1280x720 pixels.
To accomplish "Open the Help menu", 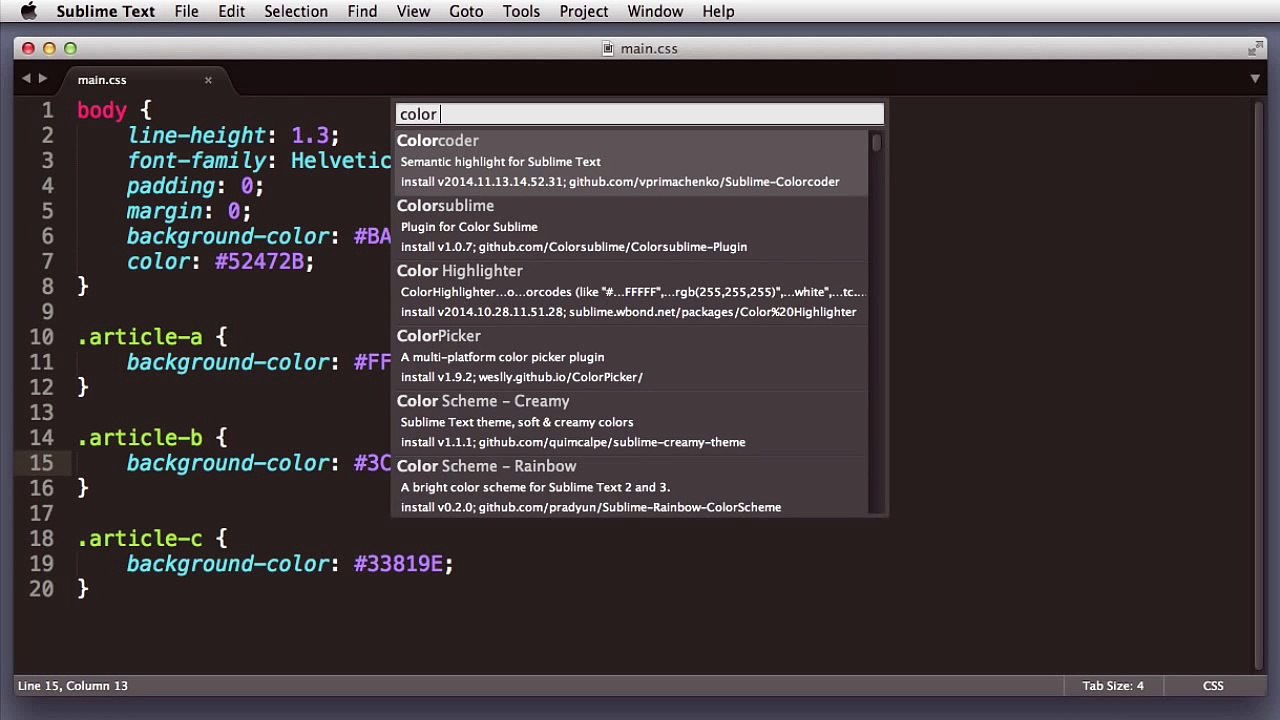I will coord(718,12).
